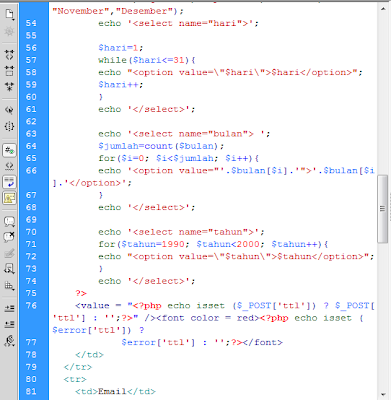Click the vertical scrollbar thumb
The image size is (391, 400).
(383, 209)
